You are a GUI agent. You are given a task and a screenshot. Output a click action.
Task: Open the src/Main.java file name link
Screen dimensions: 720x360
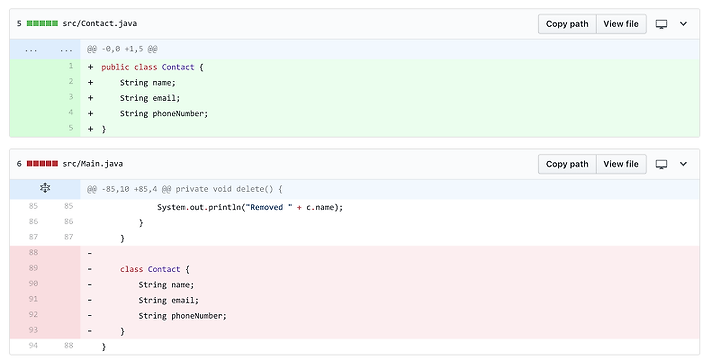93,163
